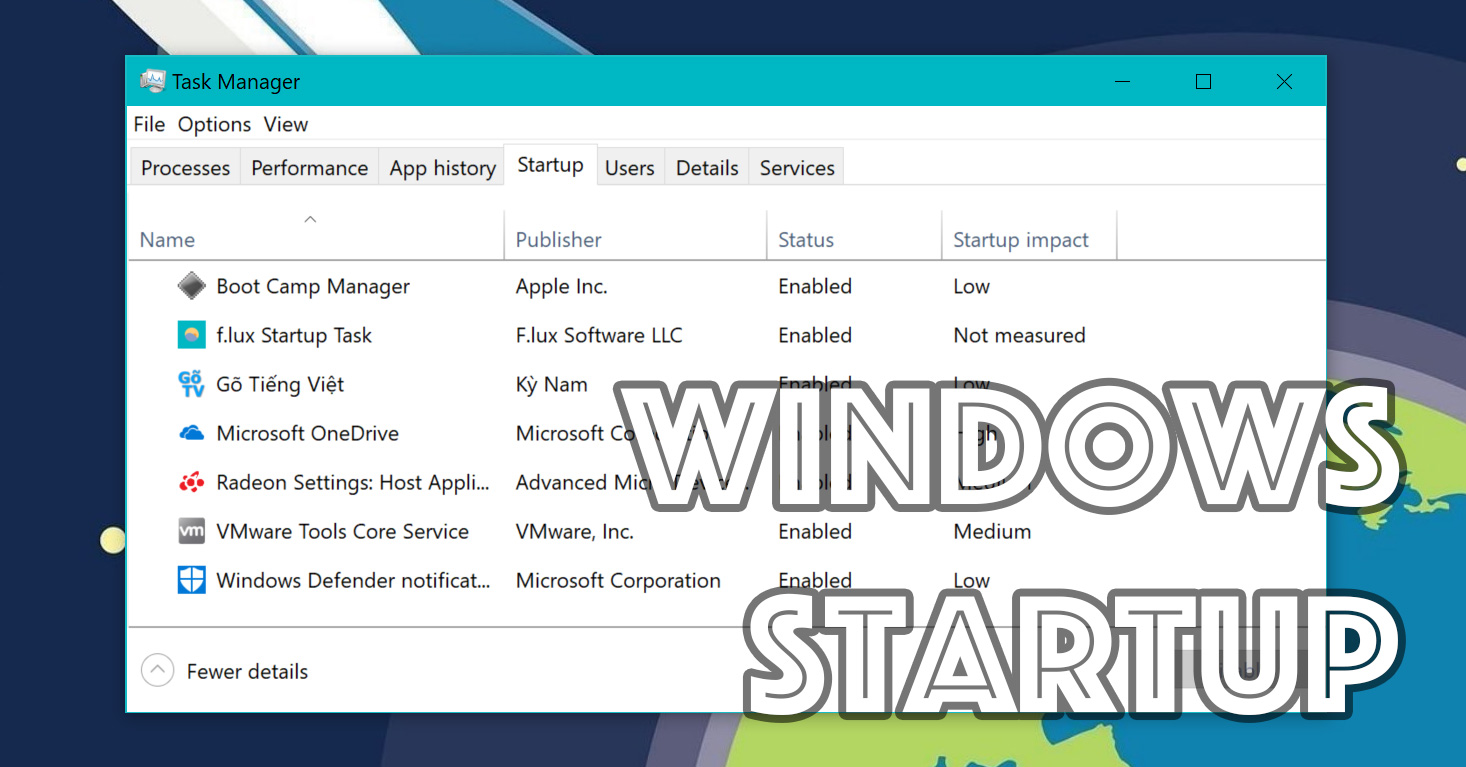Collapse view with Fewer details arrow
The width and height of the screenshot is (1466, 767).
point(157,671)
